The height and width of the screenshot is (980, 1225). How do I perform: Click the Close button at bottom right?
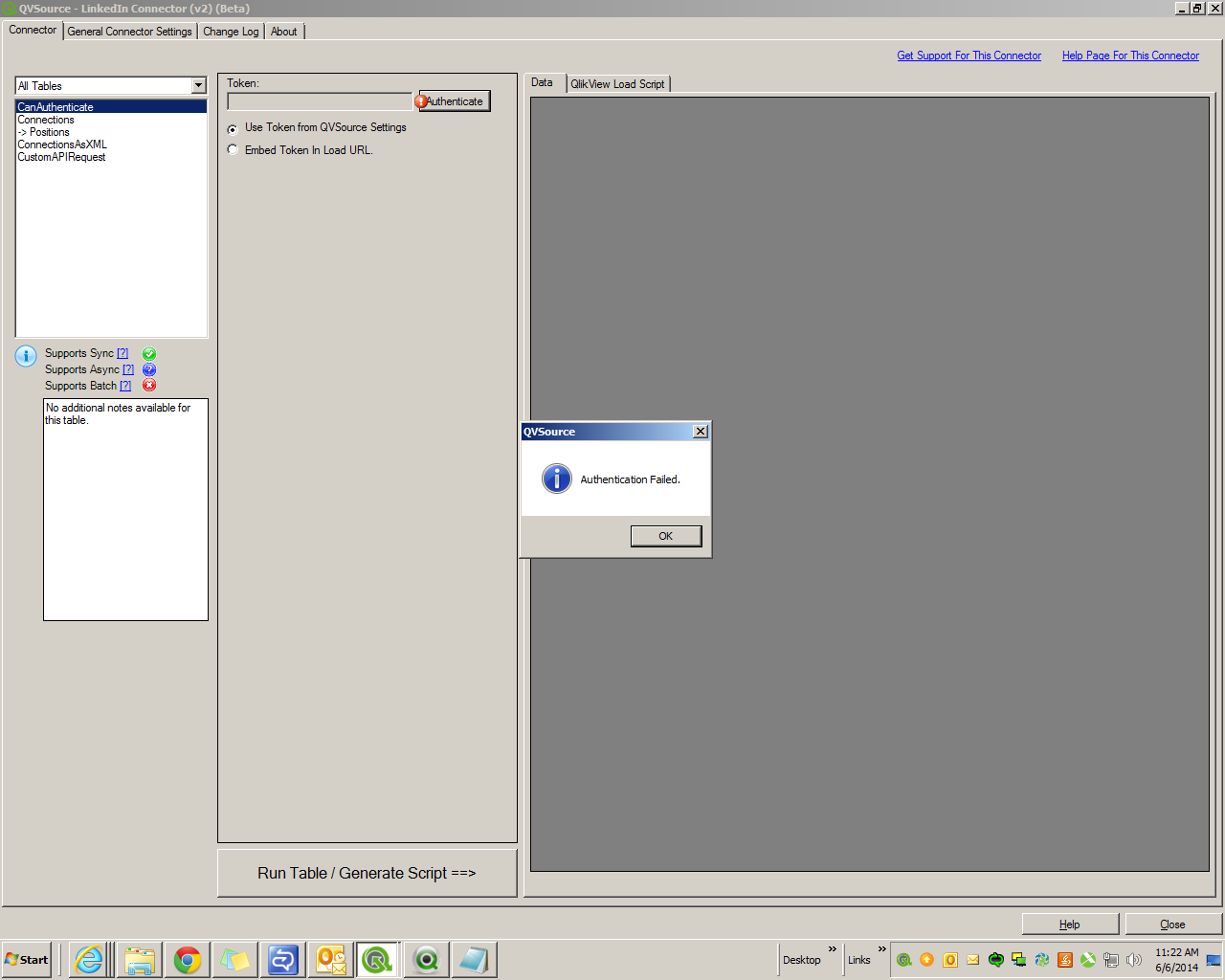[1172, 924]
